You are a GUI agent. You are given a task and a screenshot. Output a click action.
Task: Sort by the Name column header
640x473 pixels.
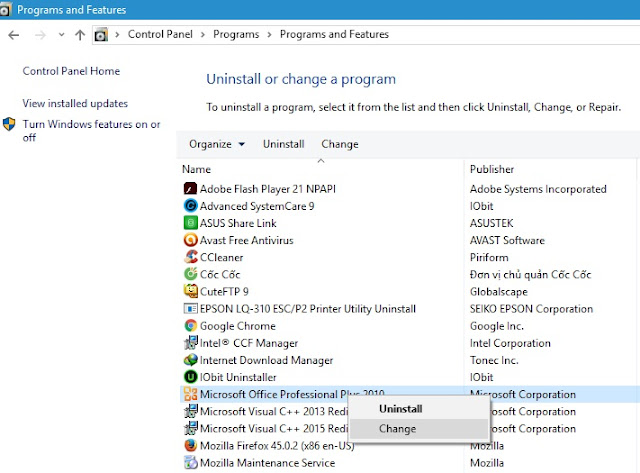click(x=196, y=169)
